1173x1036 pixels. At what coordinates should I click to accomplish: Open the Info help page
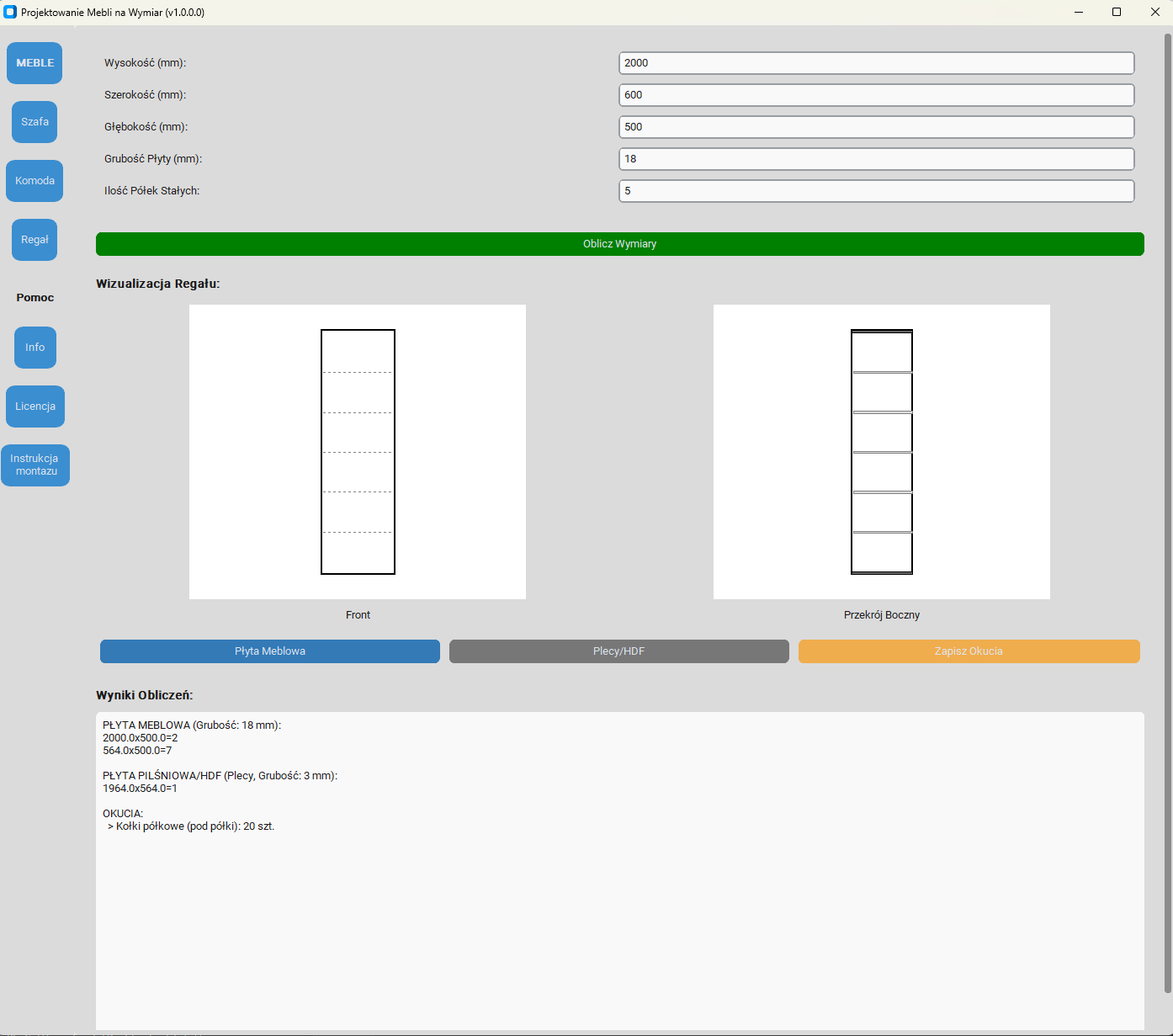[x=34, y=348]
